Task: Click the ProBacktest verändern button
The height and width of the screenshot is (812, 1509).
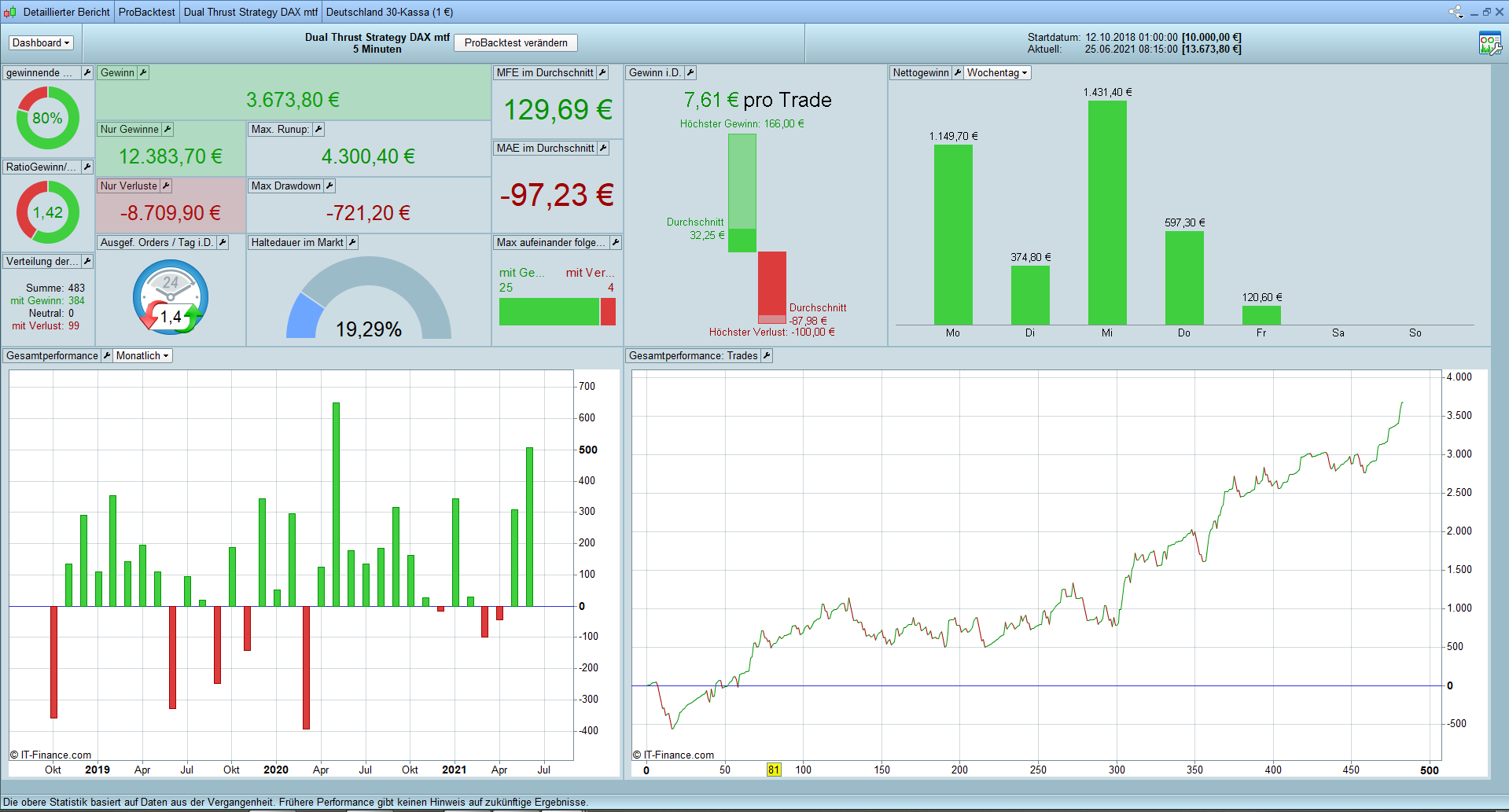Action: [516, 43]
